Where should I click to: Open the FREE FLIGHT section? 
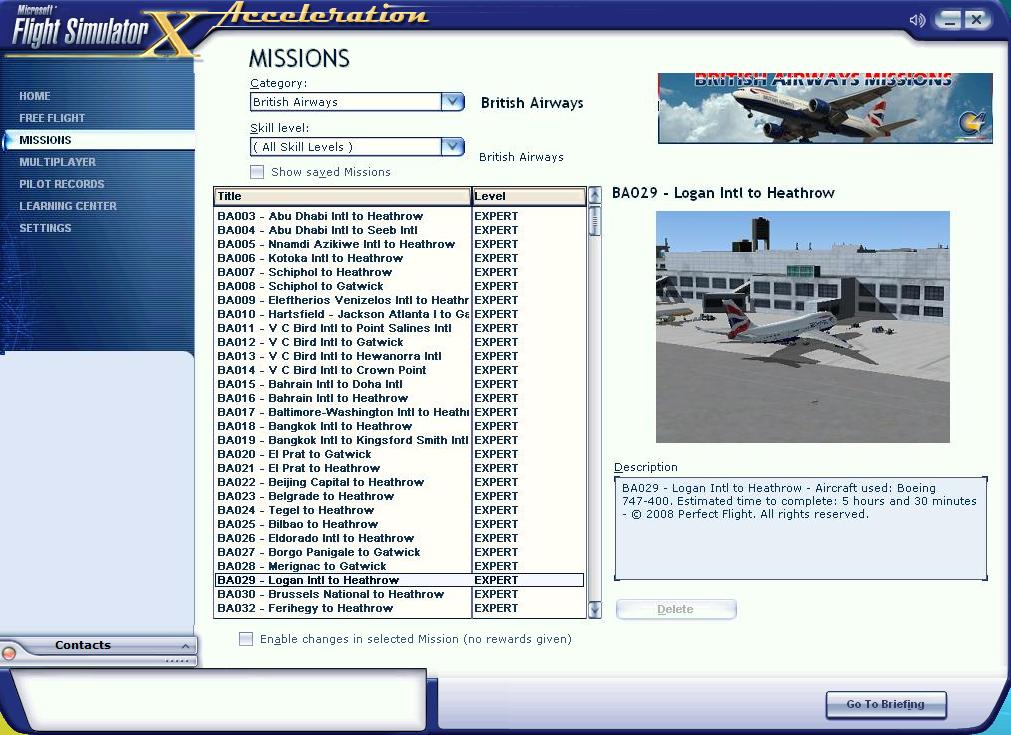point(52,118)
